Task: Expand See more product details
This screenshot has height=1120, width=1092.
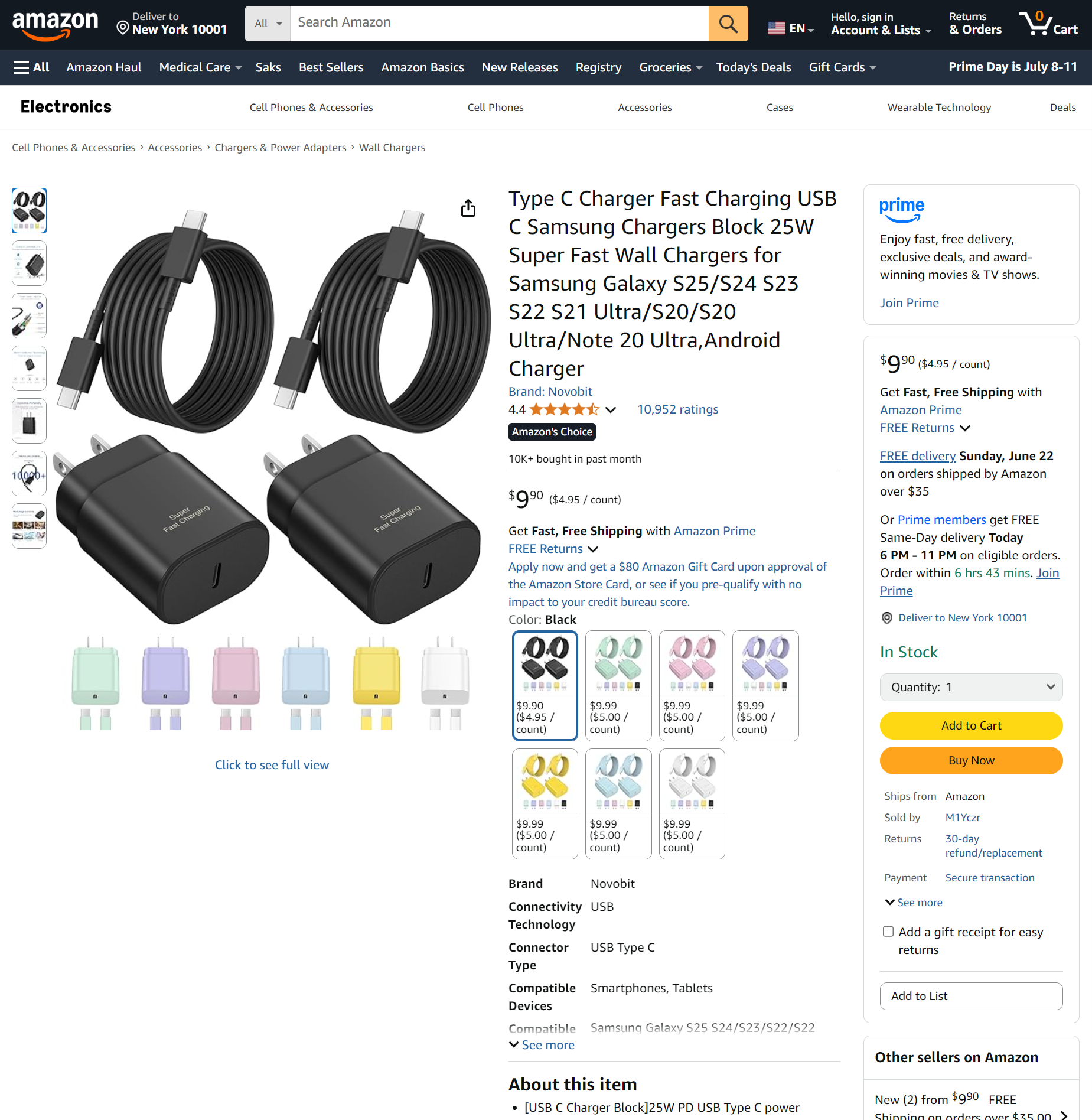Action: tap(542, 1045)
